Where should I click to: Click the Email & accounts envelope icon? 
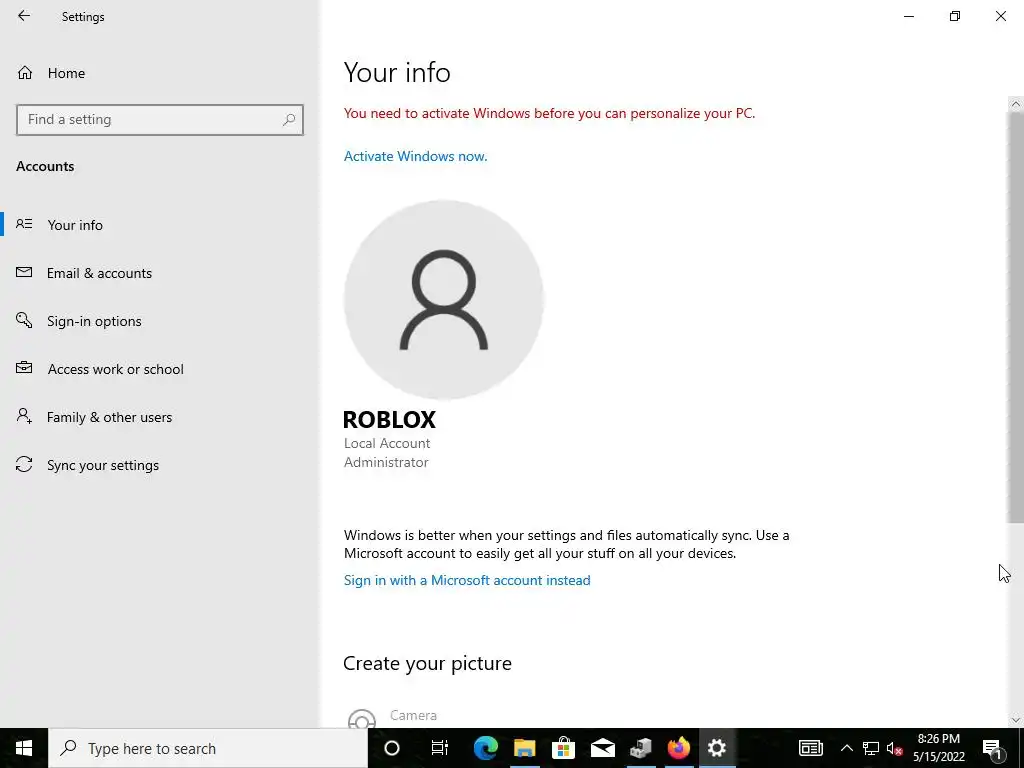pos(24,272)
